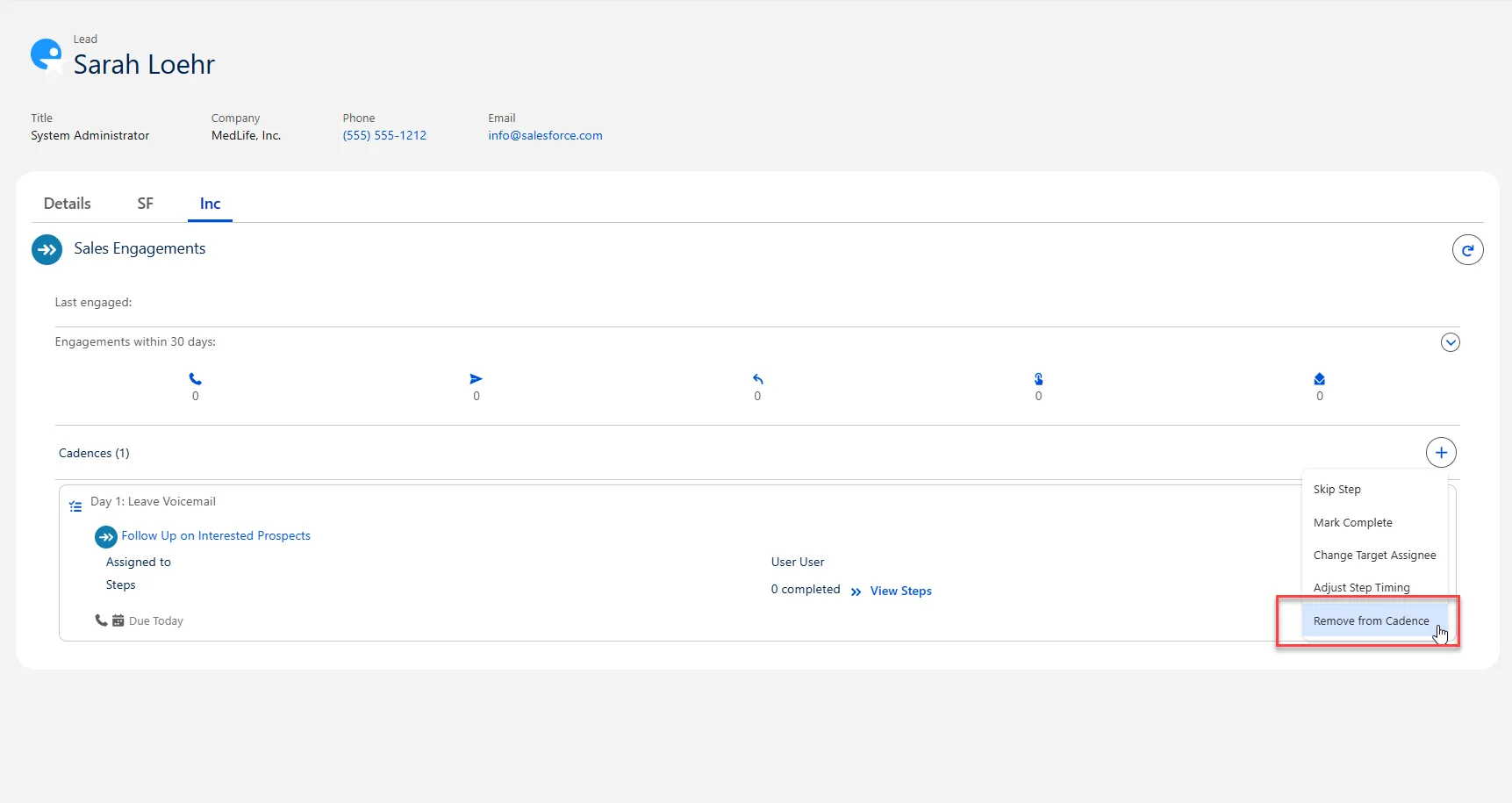Screen dimensions: 1512x803
Task: Click the Lead record icon beside Sarah Loehr
Action: coord(47,55)
